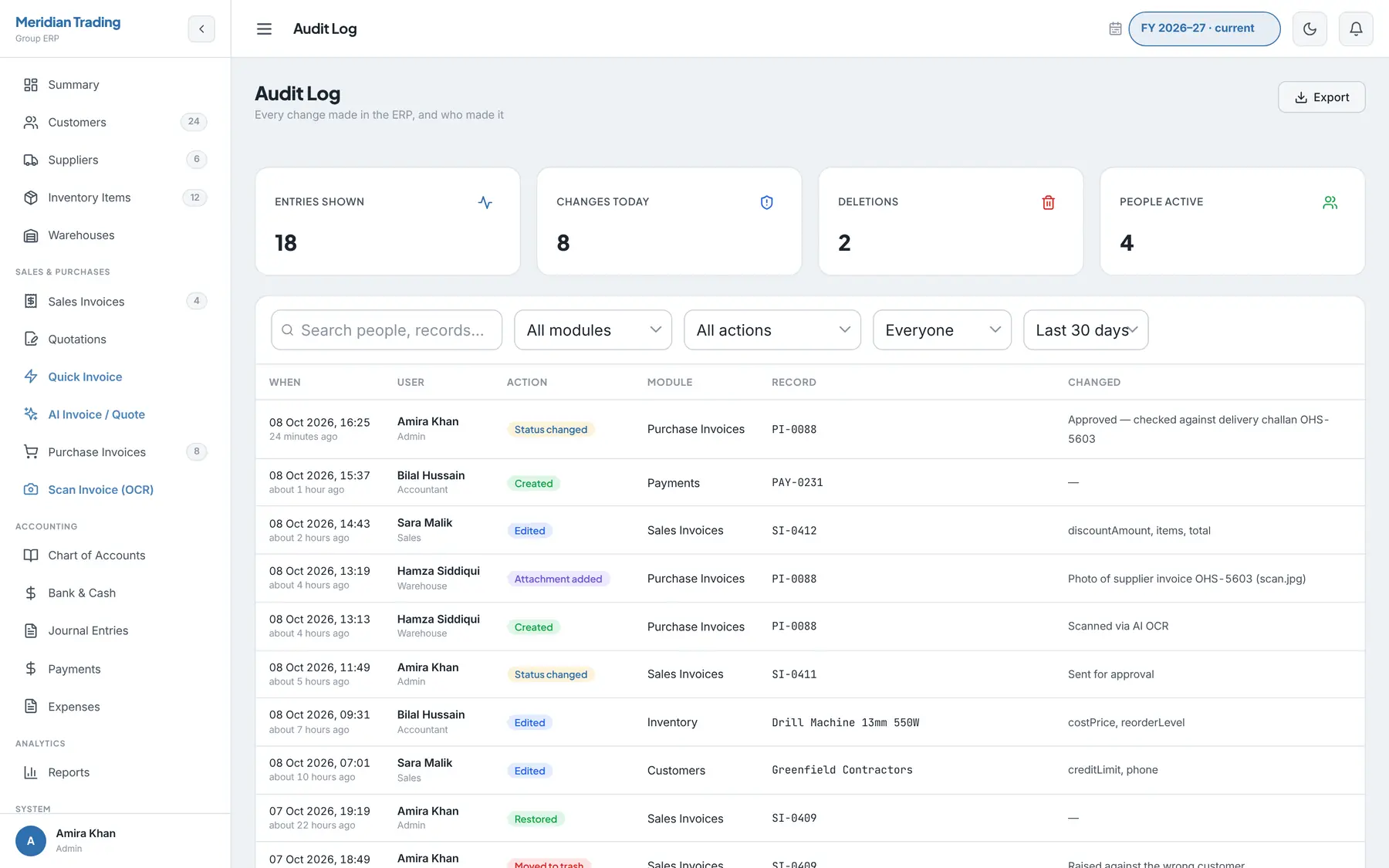
Task: Open the Last 30 days dropdown
Action: click(x=1086, y=330)
